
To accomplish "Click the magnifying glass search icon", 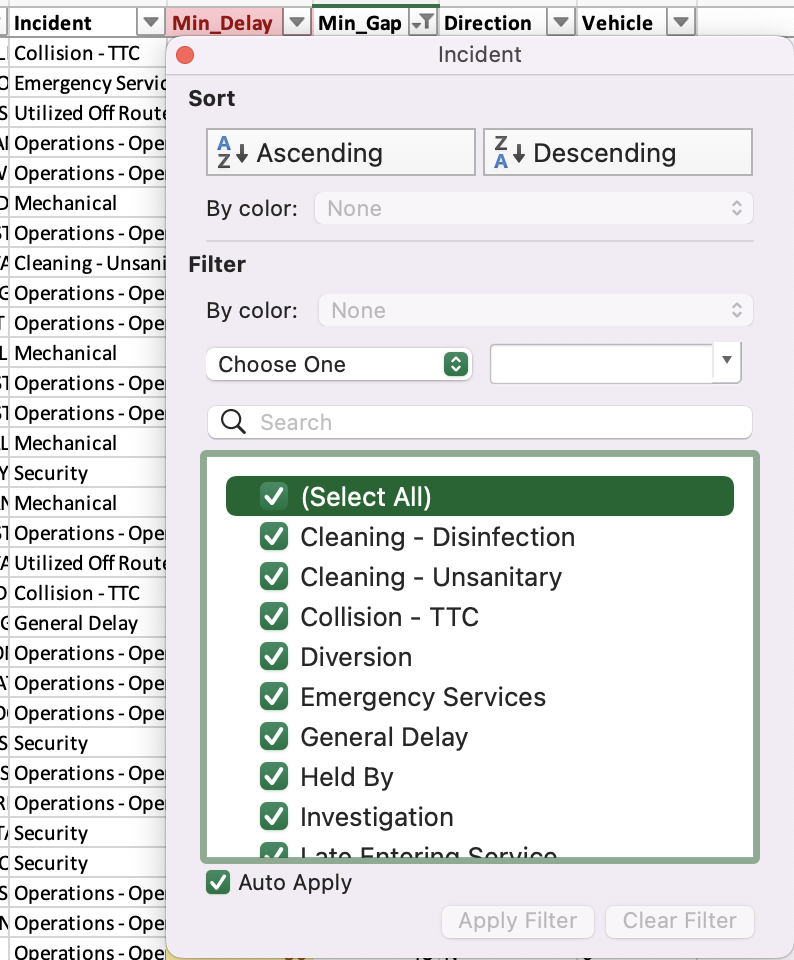I will pos(234,422).
